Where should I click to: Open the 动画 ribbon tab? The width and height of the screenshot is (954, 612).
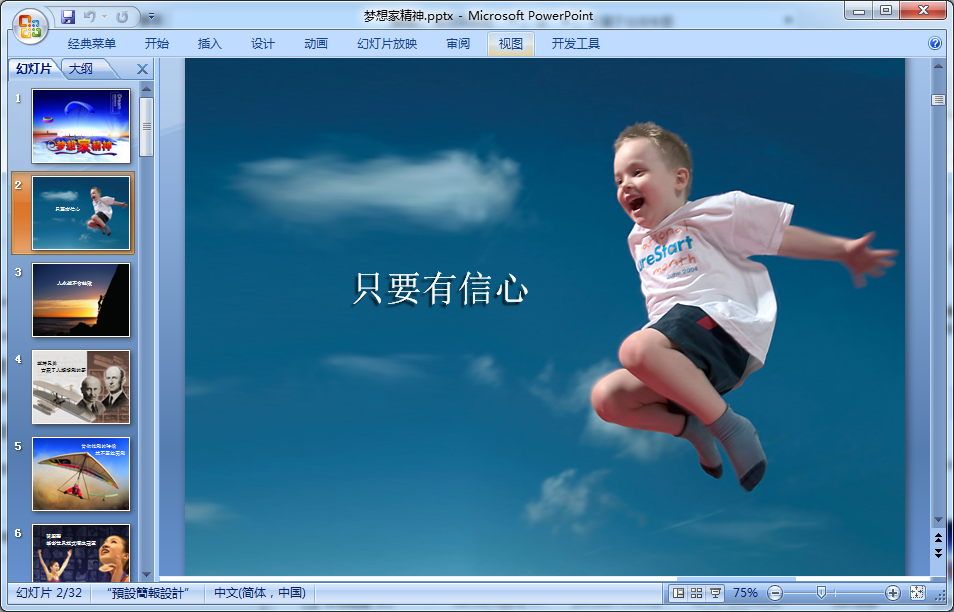316,44
